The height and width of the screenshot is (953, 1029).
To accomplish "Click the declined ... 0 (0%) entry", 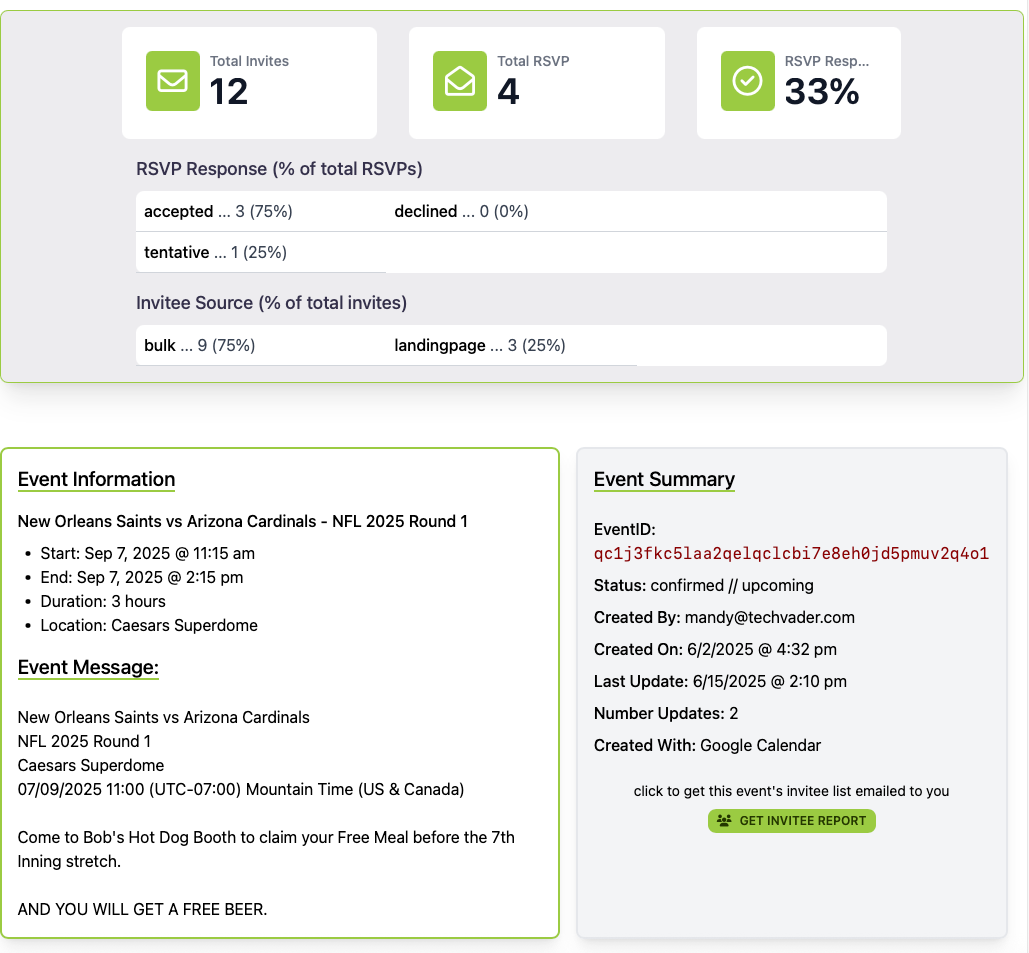I will (x=461, y=211).
